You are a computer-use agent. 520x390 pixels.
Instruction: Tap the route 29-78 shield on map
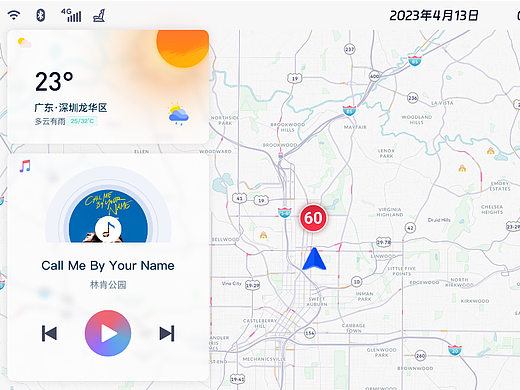(383, 242)
